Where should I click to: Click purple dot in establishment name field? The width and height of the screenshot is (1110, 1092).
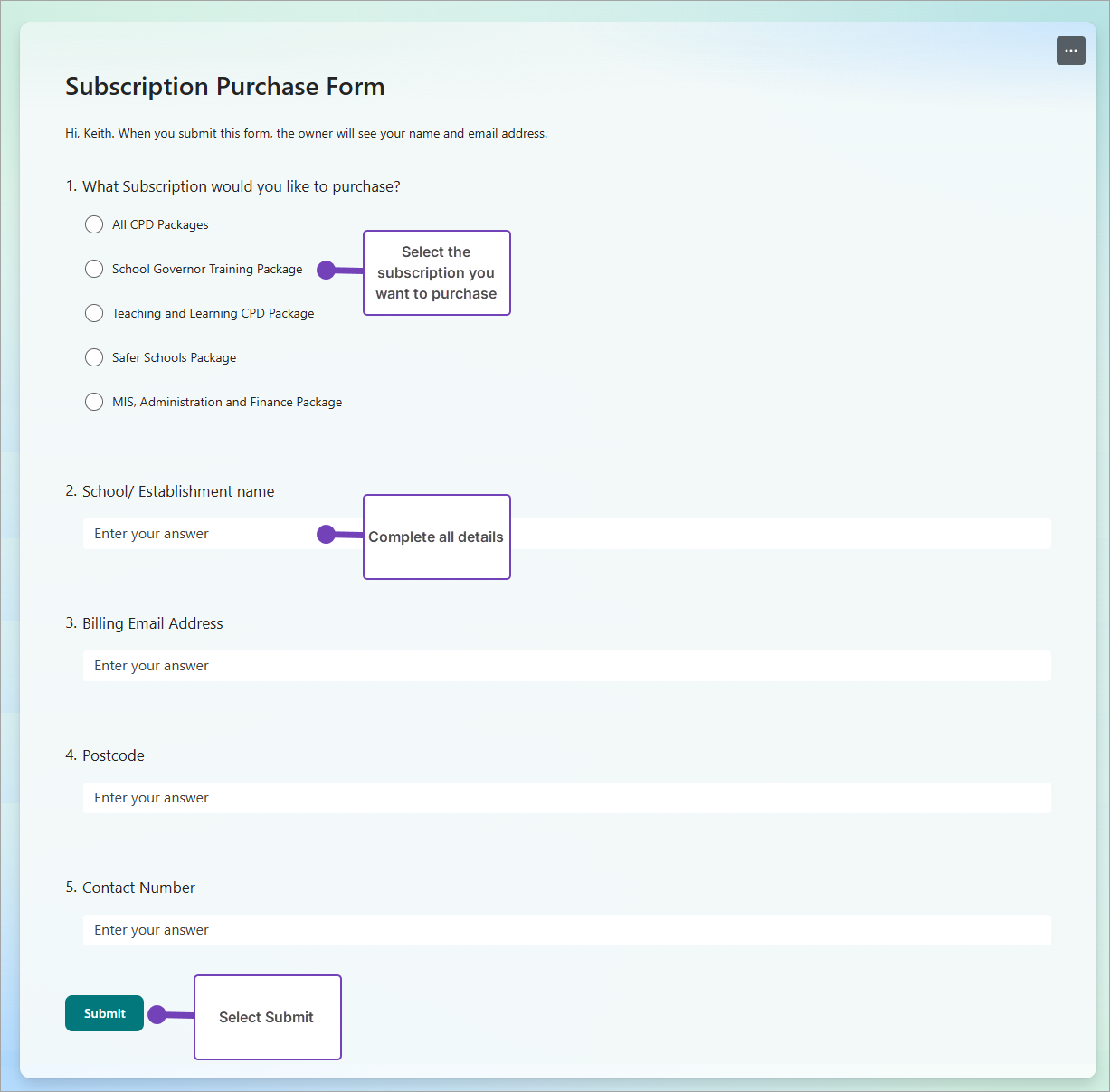[x=327, y=535]
